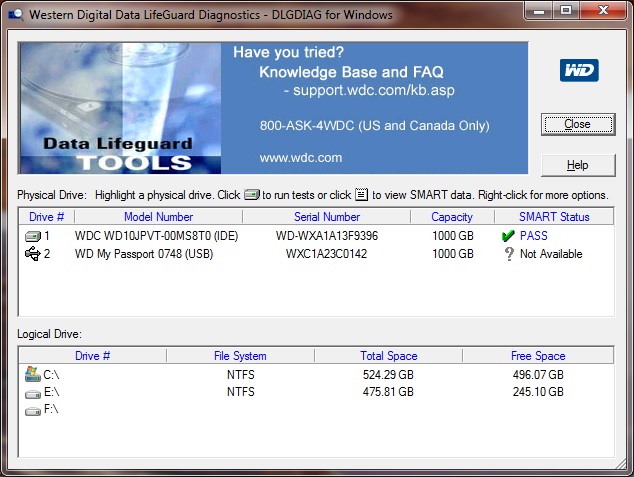Click the Not Available status text
The image size is (634, 477).
coord(551,254)
